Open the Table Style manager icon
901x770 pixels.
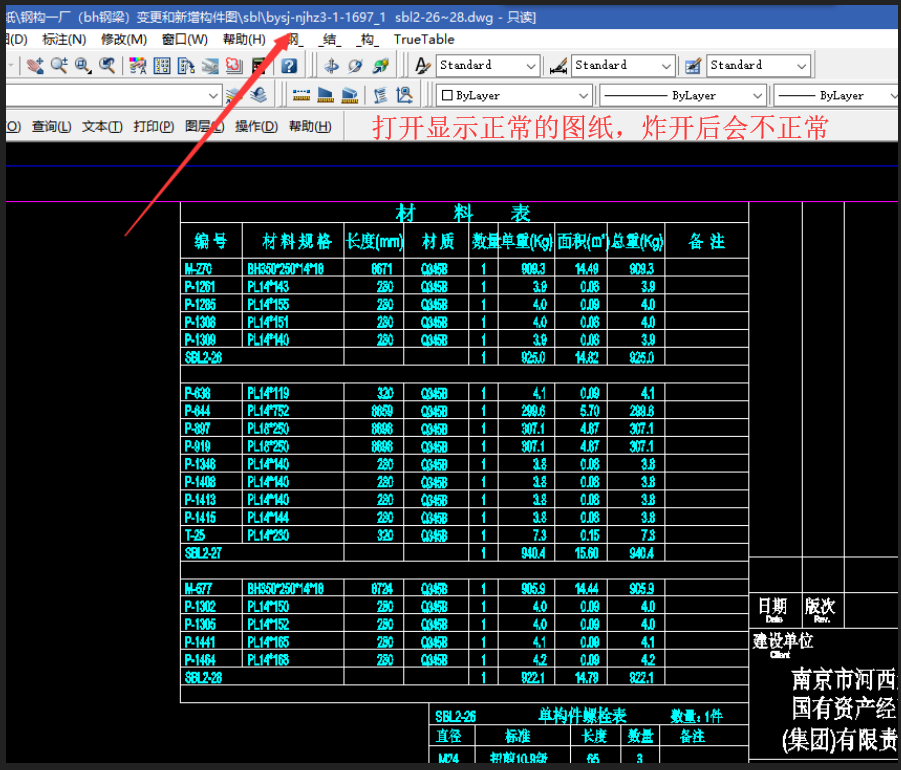point(694,66)
